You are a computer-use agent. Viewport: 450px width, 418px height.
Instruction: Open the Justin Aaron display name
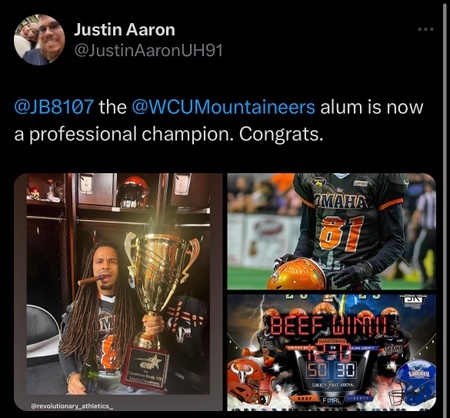coord(124,29)
